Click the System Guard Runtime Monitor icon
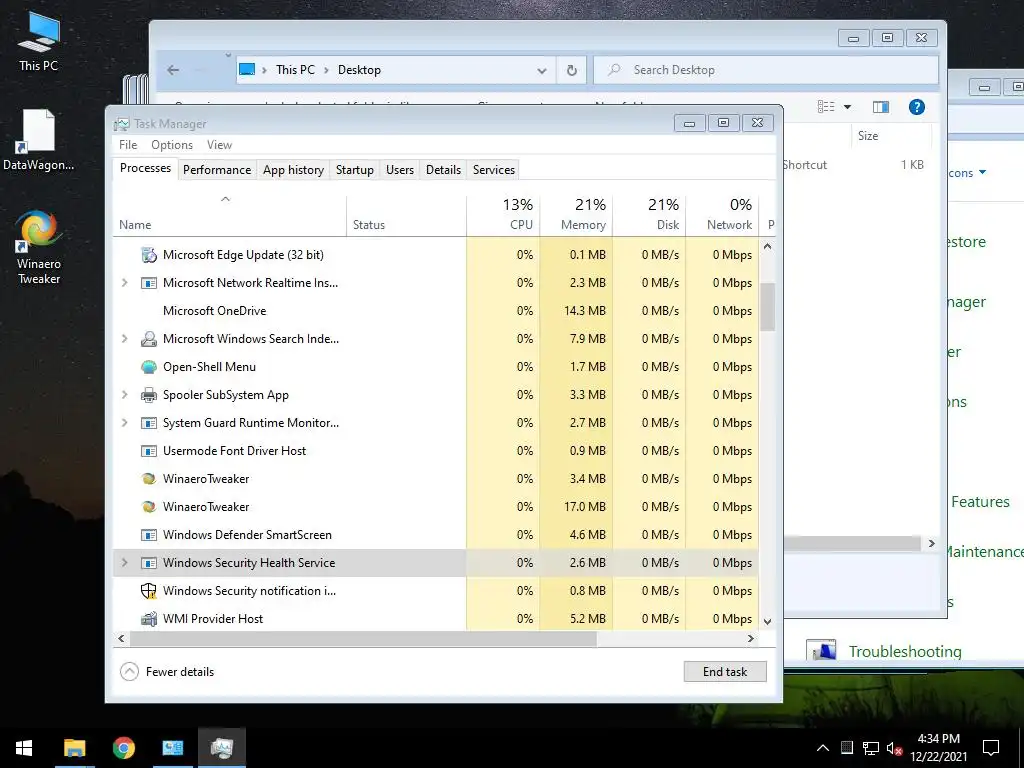 (149, 423)
